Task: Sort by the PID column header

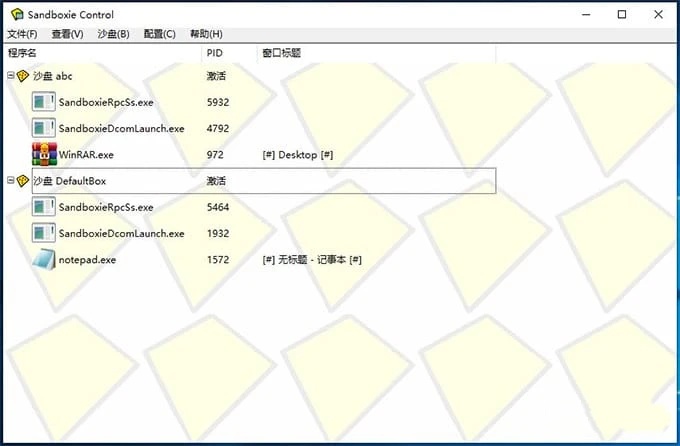Action: pos(229,53)
